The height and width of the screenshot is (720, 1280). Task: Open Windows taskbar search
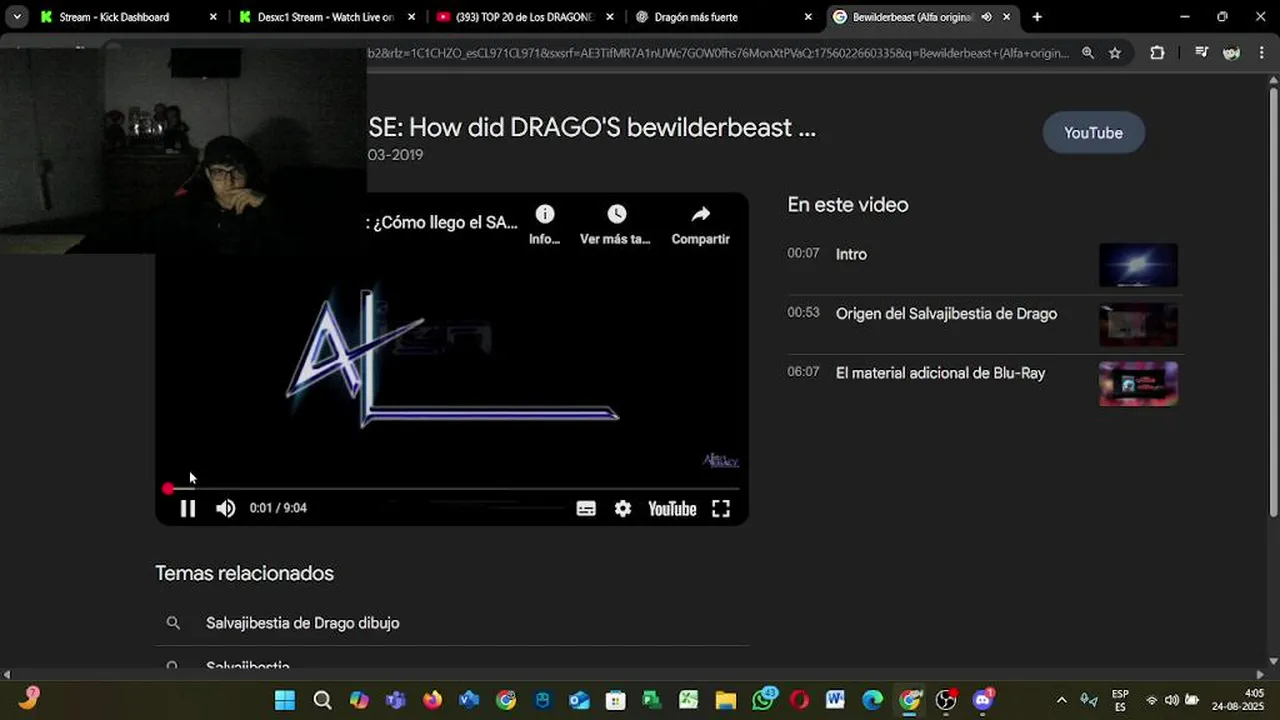[x=322, y=700]
